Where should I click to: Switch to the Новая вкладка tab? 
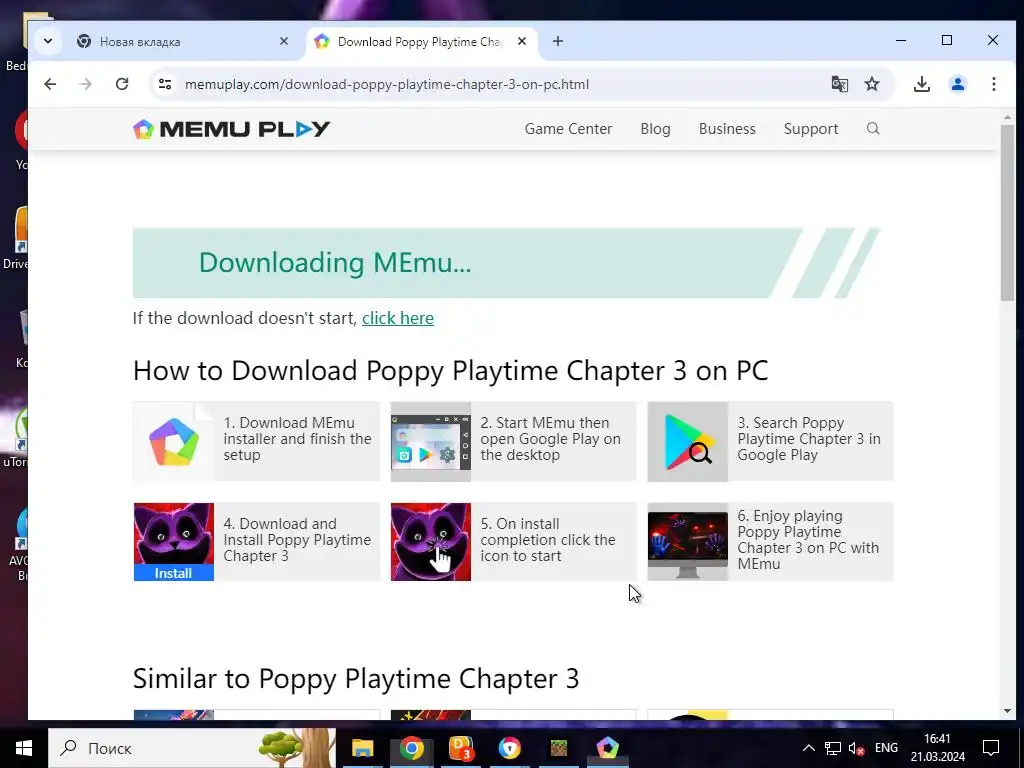coord(182,41)
